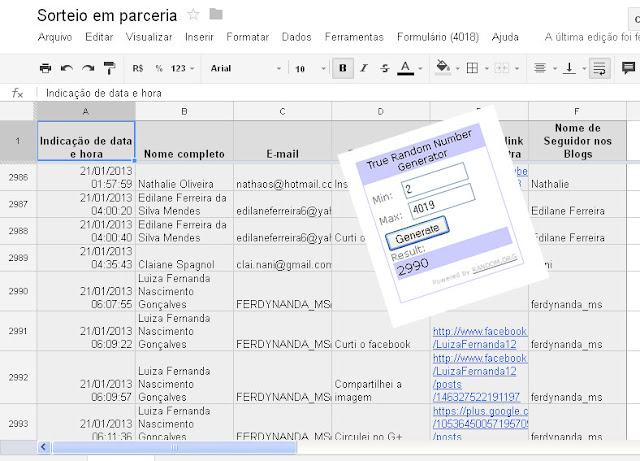Expand the merge cells dropdown arrow
The width and height of the screenshot is (640, 461).
(x=517, y=69)
